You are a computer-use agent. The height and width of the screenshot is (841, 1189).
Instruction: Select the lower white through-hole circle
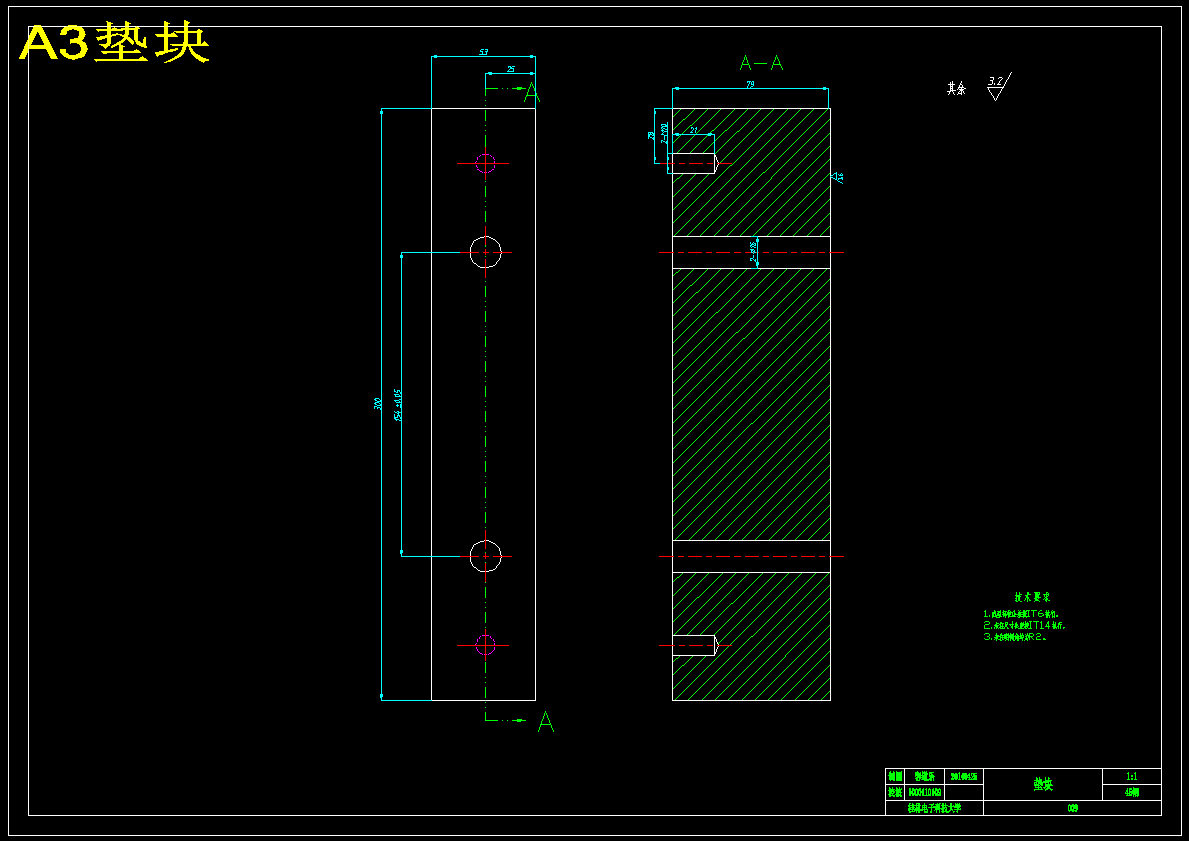pyautogui.click(x=485, y=556)
